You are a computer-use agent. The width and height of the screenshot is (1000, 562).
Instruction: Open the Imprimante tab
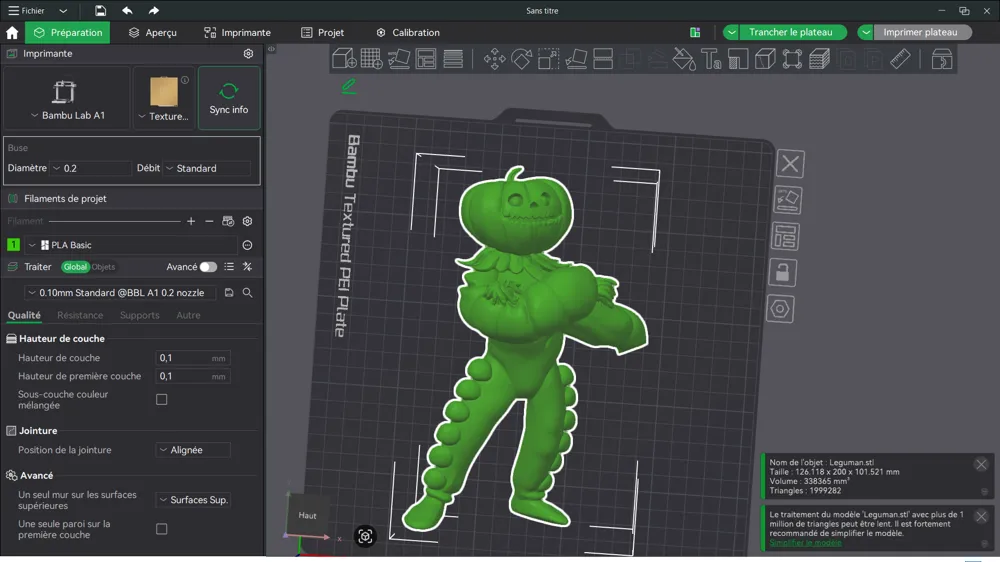pos(237,33)
